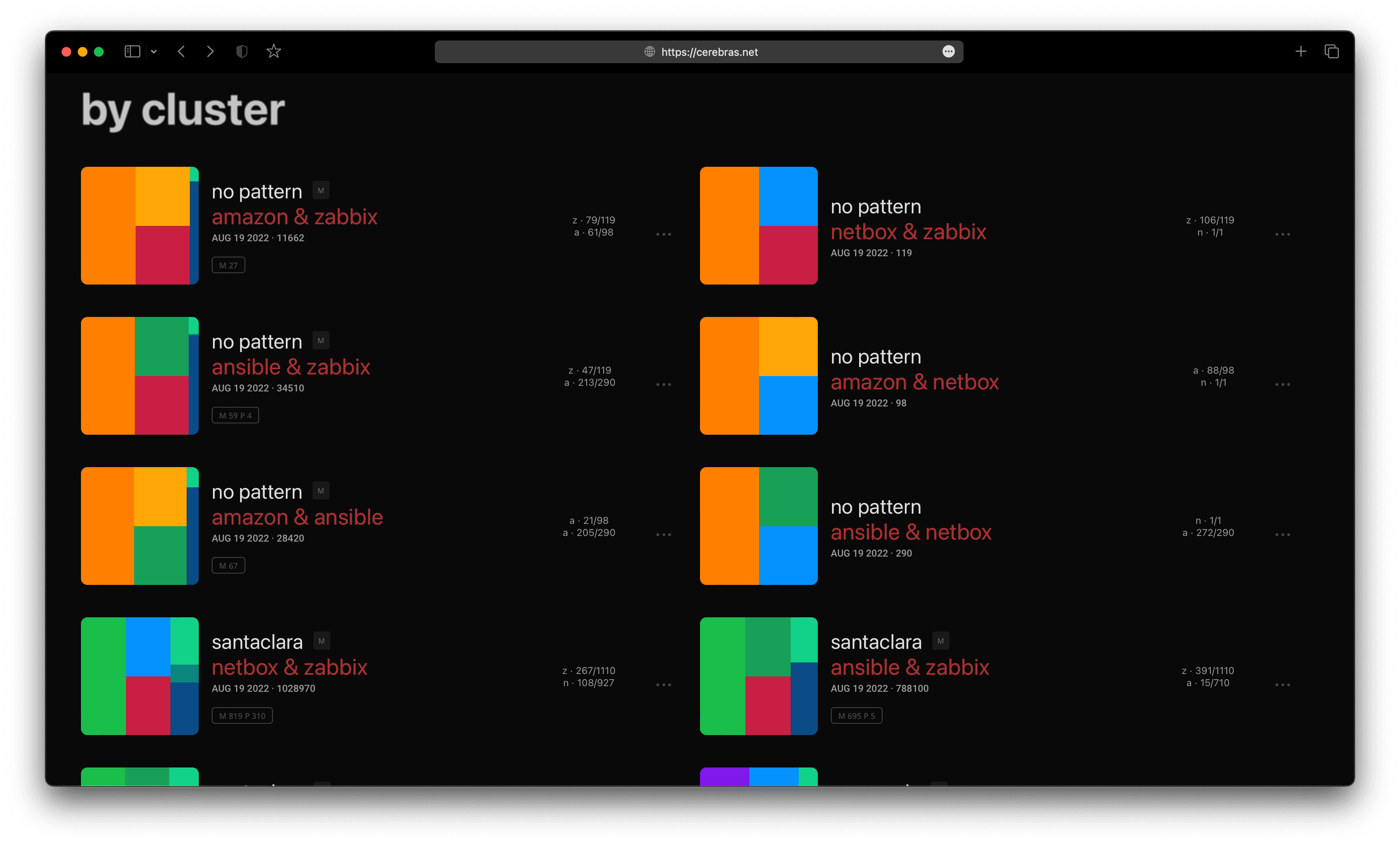1400x846 pixels.
Task: Open the amazon & zabbix link
Action: point(294,217)
